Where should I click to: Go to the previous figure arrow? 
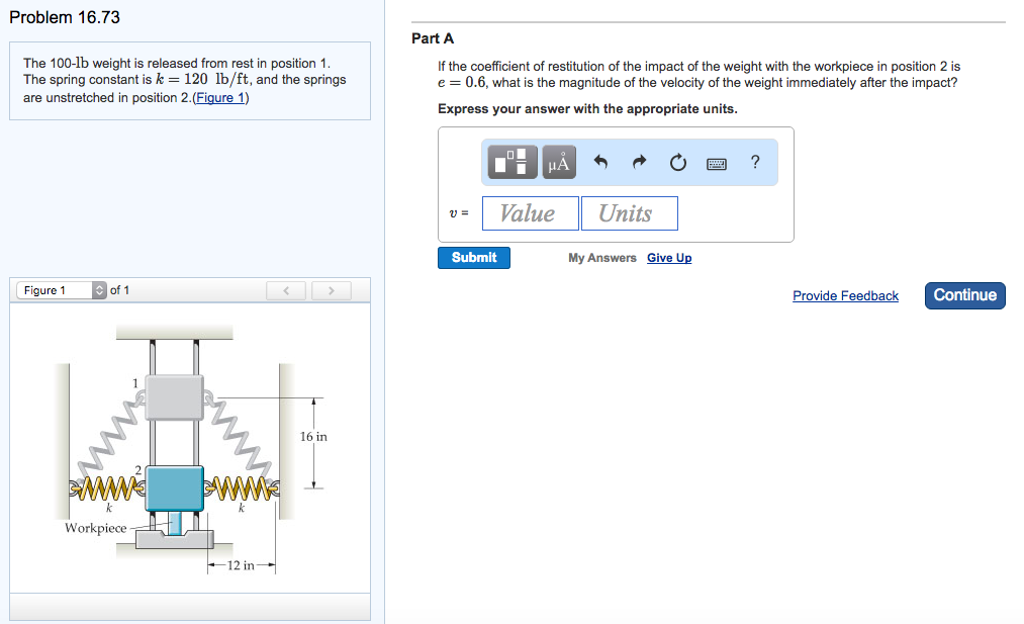click(x=286, y=291)
